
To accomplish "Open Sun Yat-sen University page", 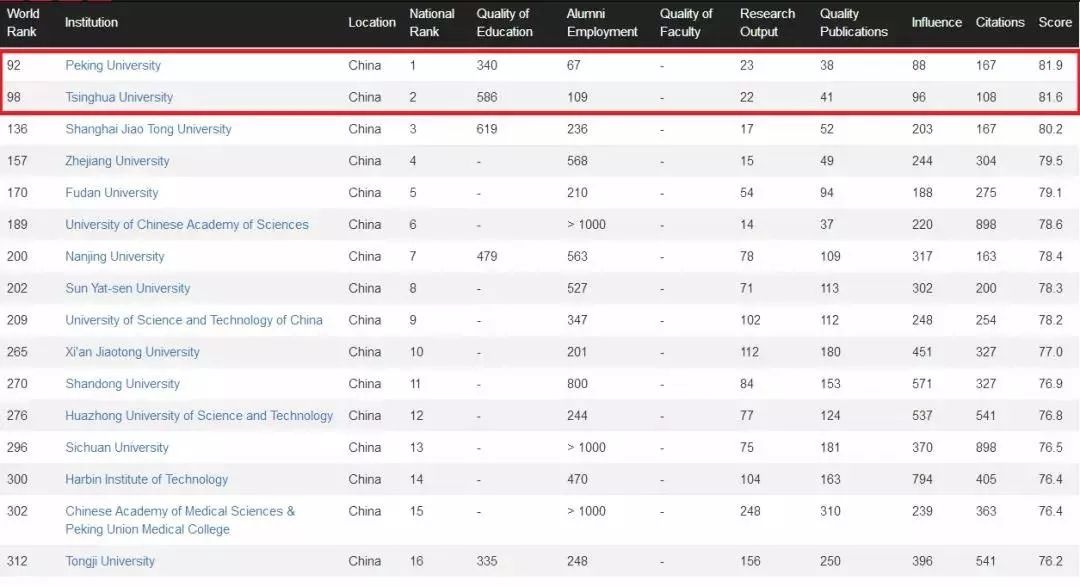I will [x=128, y=289].
